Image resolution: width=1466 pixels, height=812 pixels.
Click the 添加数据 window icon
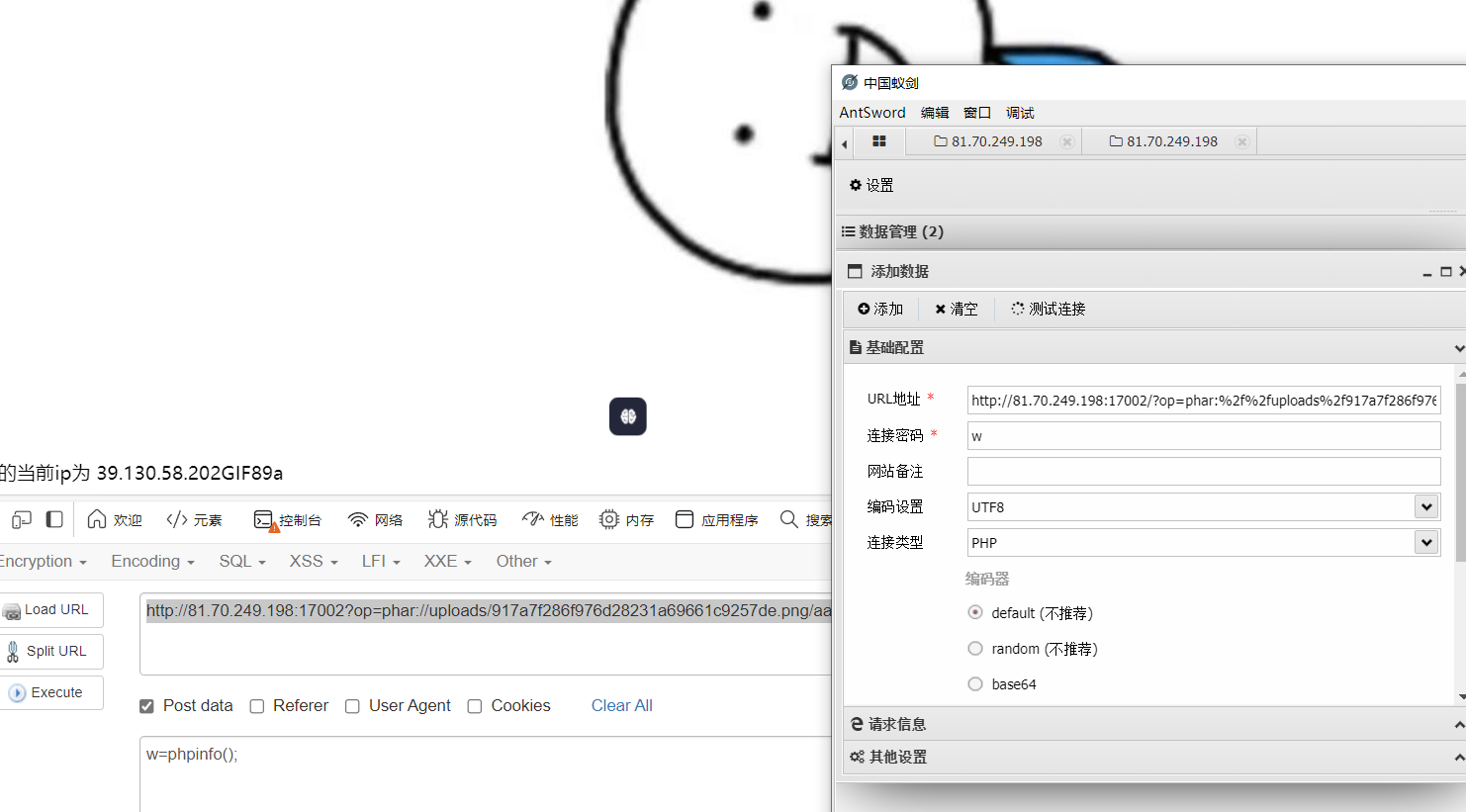click(x=856, y=271)
